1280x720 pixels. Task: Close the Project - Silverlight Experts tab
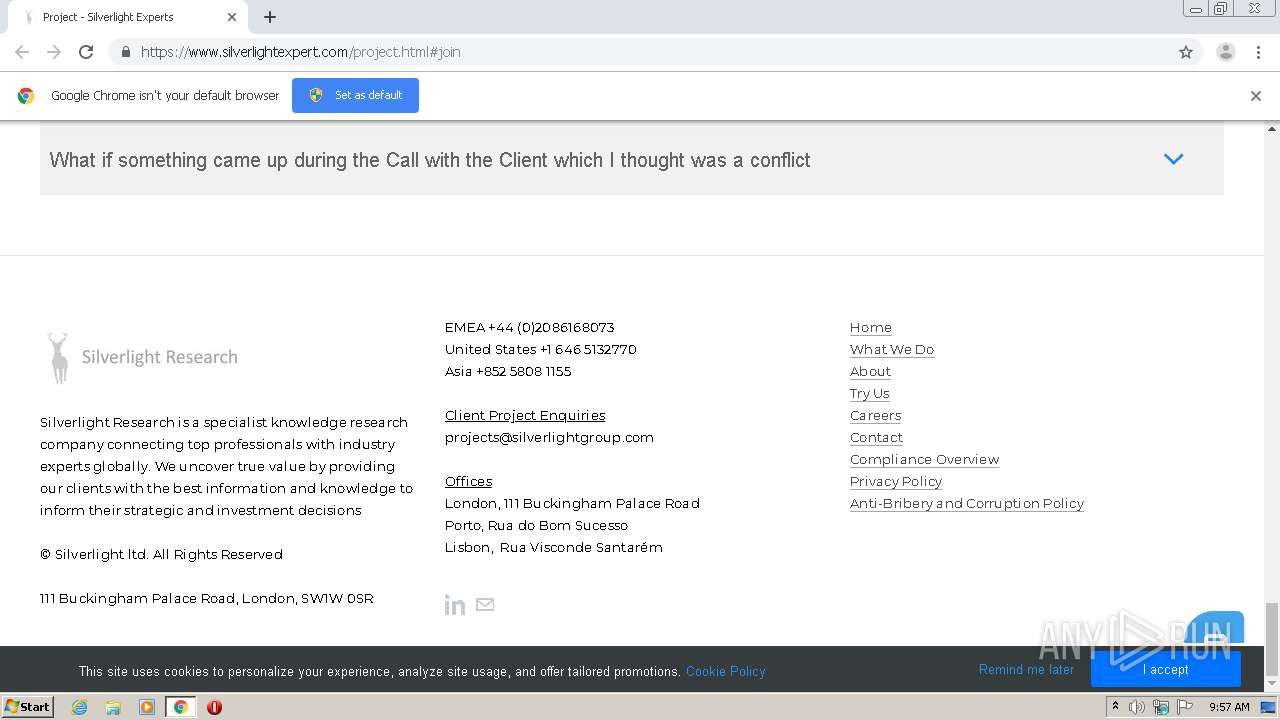click(232, 17)
